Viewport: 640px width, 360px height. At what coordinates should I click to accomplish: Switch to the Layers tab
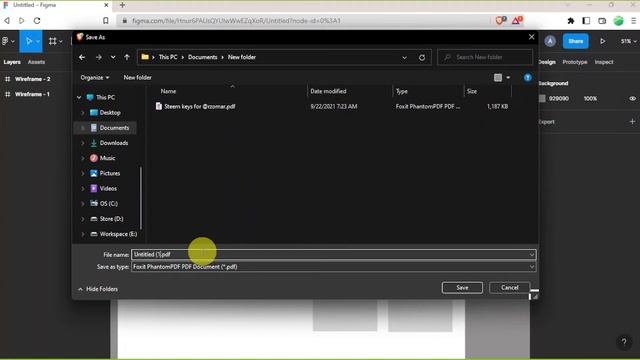click(x=12, y=62)
